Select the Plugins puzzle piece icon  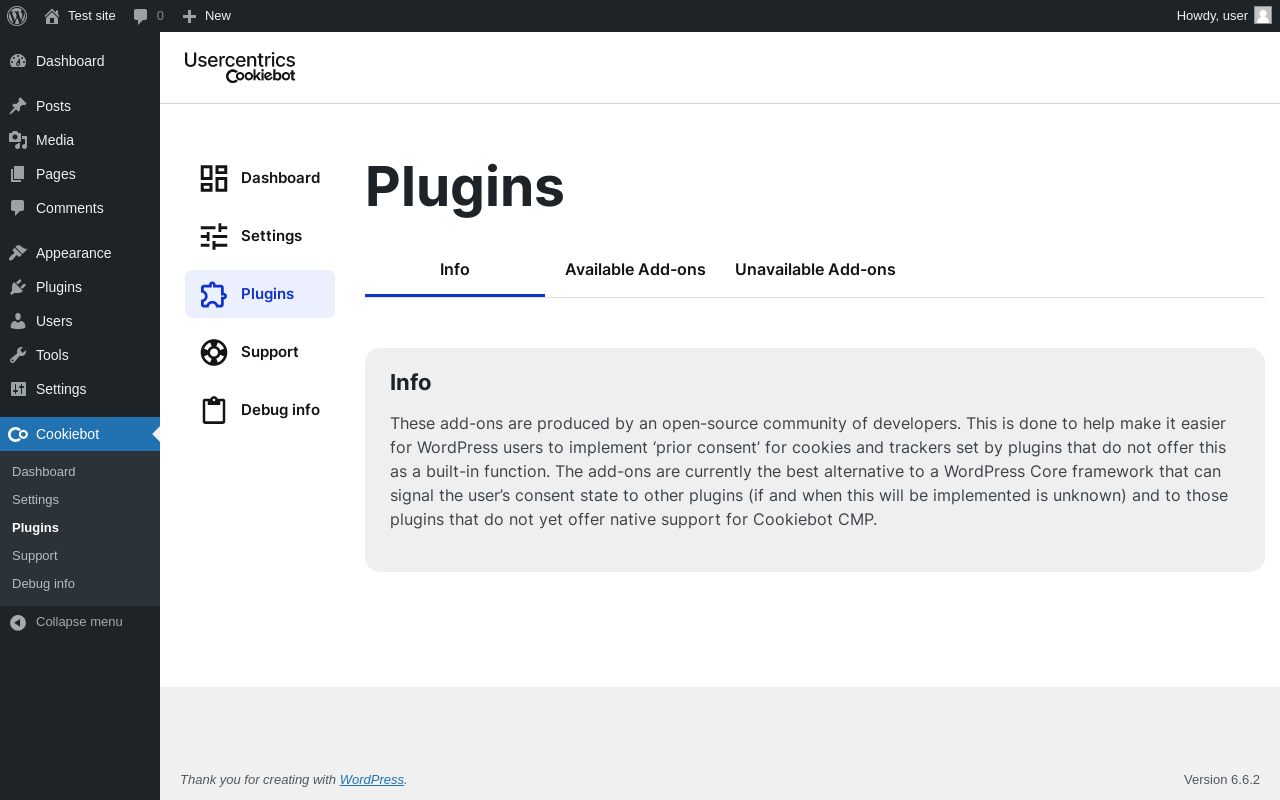click(214, 294)
